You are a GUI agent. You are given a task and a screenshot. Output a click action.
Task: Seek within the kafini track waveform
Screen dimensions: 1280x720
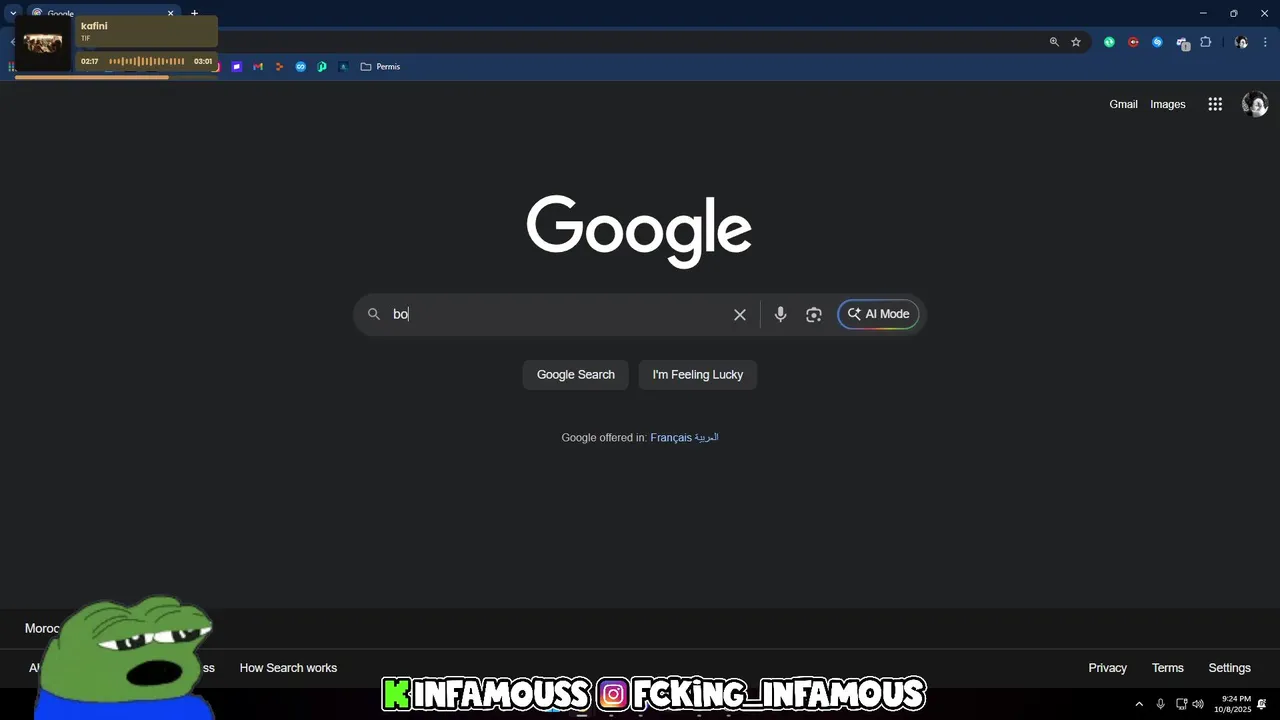coord(146,61)
